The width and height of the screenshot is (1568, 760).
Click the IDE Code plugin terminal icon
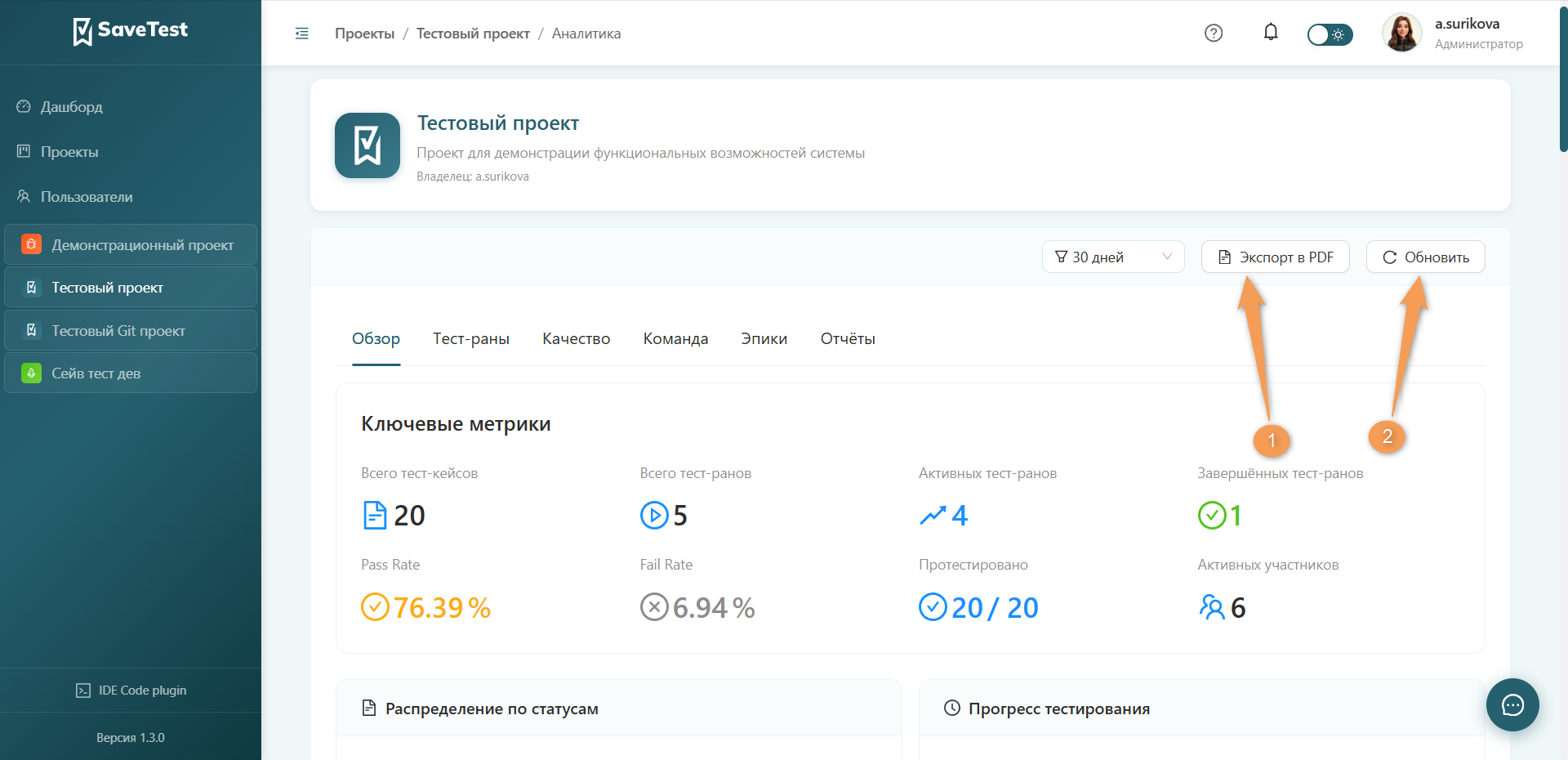83,691
